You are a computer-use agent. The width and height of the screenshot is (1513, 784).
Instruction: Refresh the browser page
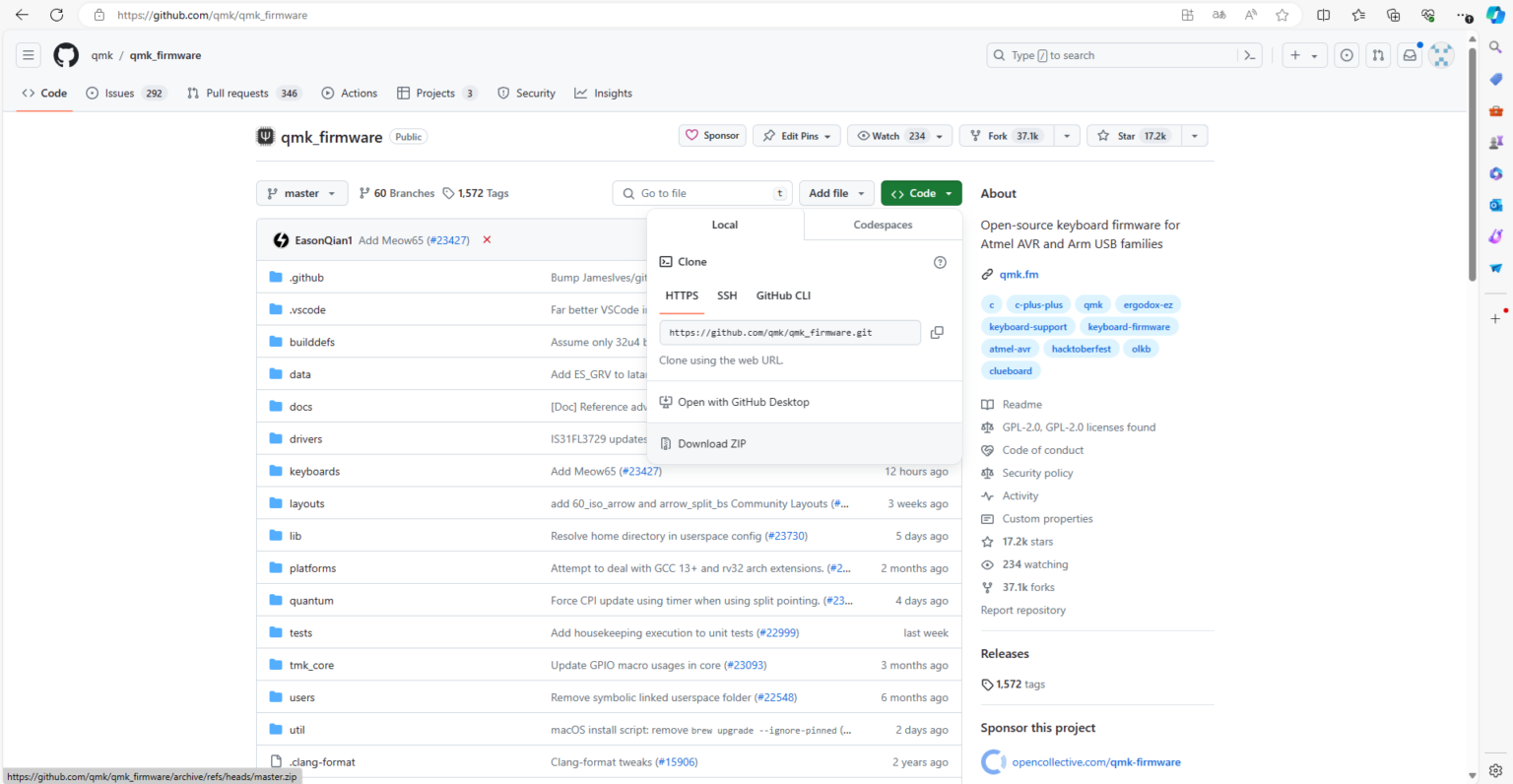tap(56, 15)
